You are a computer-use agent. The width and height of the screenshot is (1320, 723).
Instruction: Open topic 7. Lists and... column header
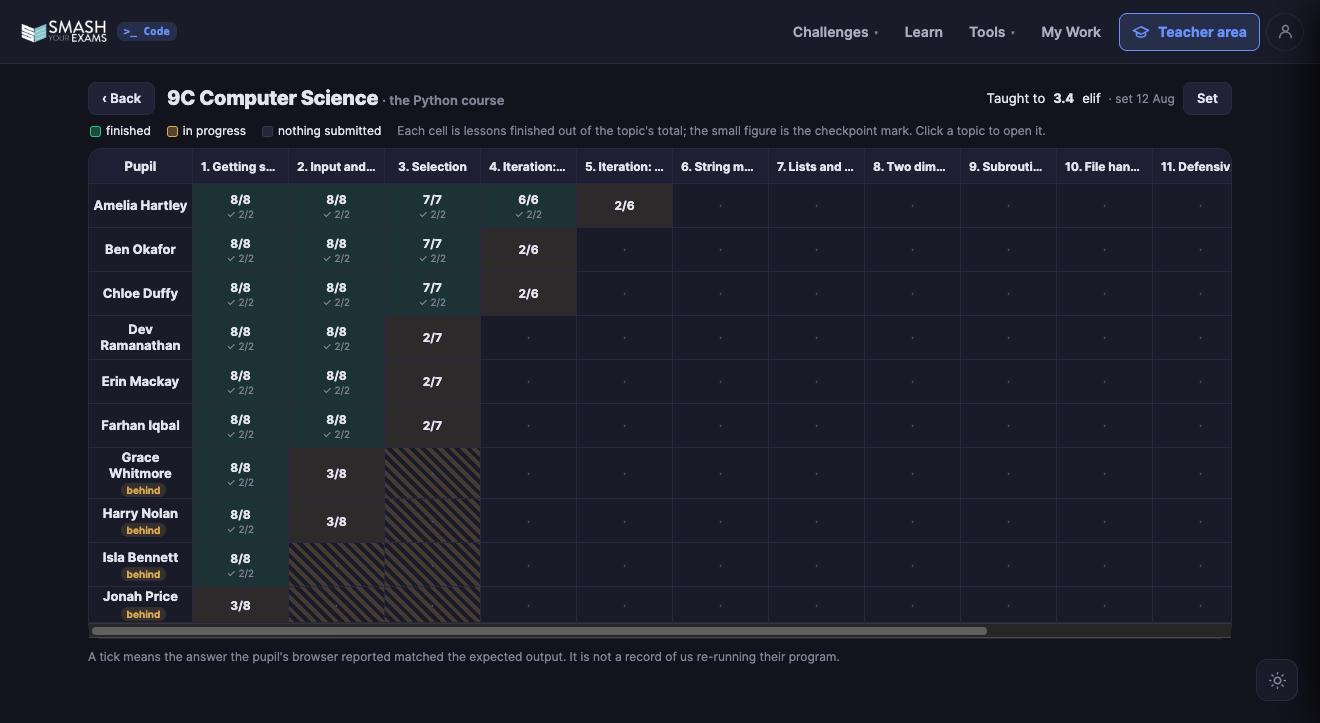click(x=816, y=167)
